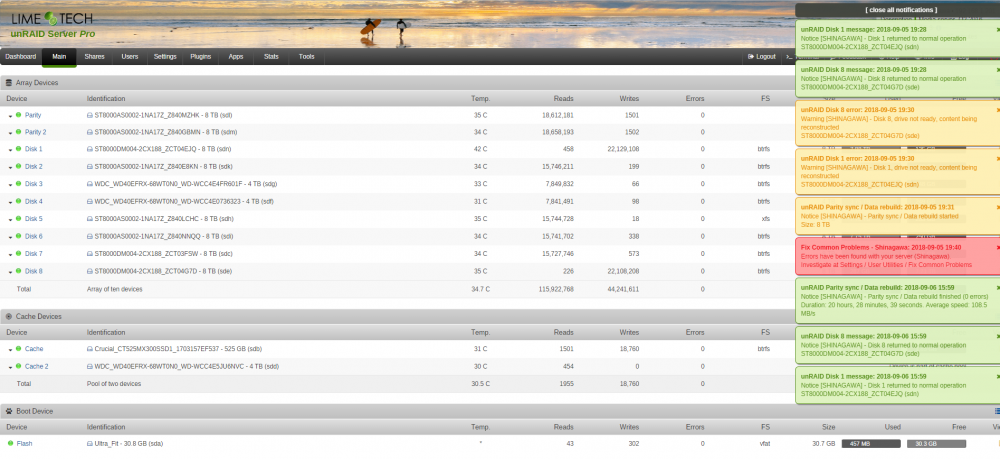The height and width of the screenshot is (459, 1000).
Task: Click the Cache Devices section icon
Action: [9, 316]
